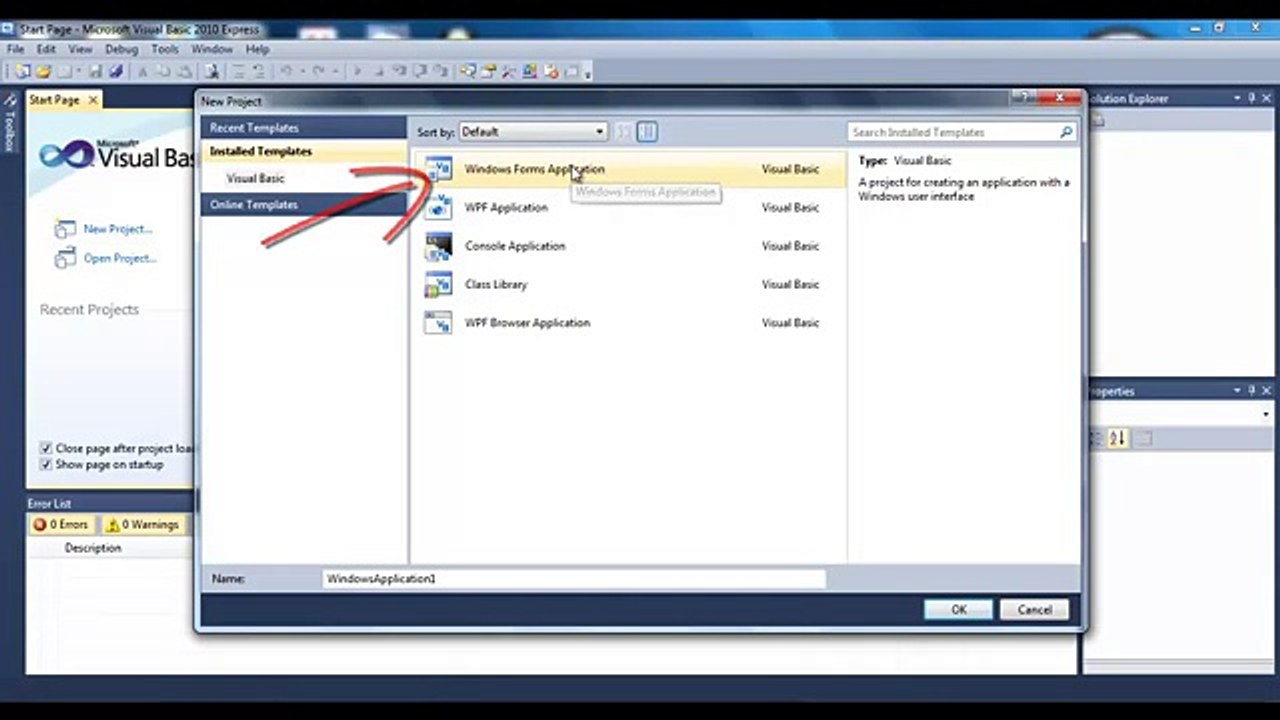Click the New Project... link
This screenshot has height=720, width=1280.
point(118,229)
